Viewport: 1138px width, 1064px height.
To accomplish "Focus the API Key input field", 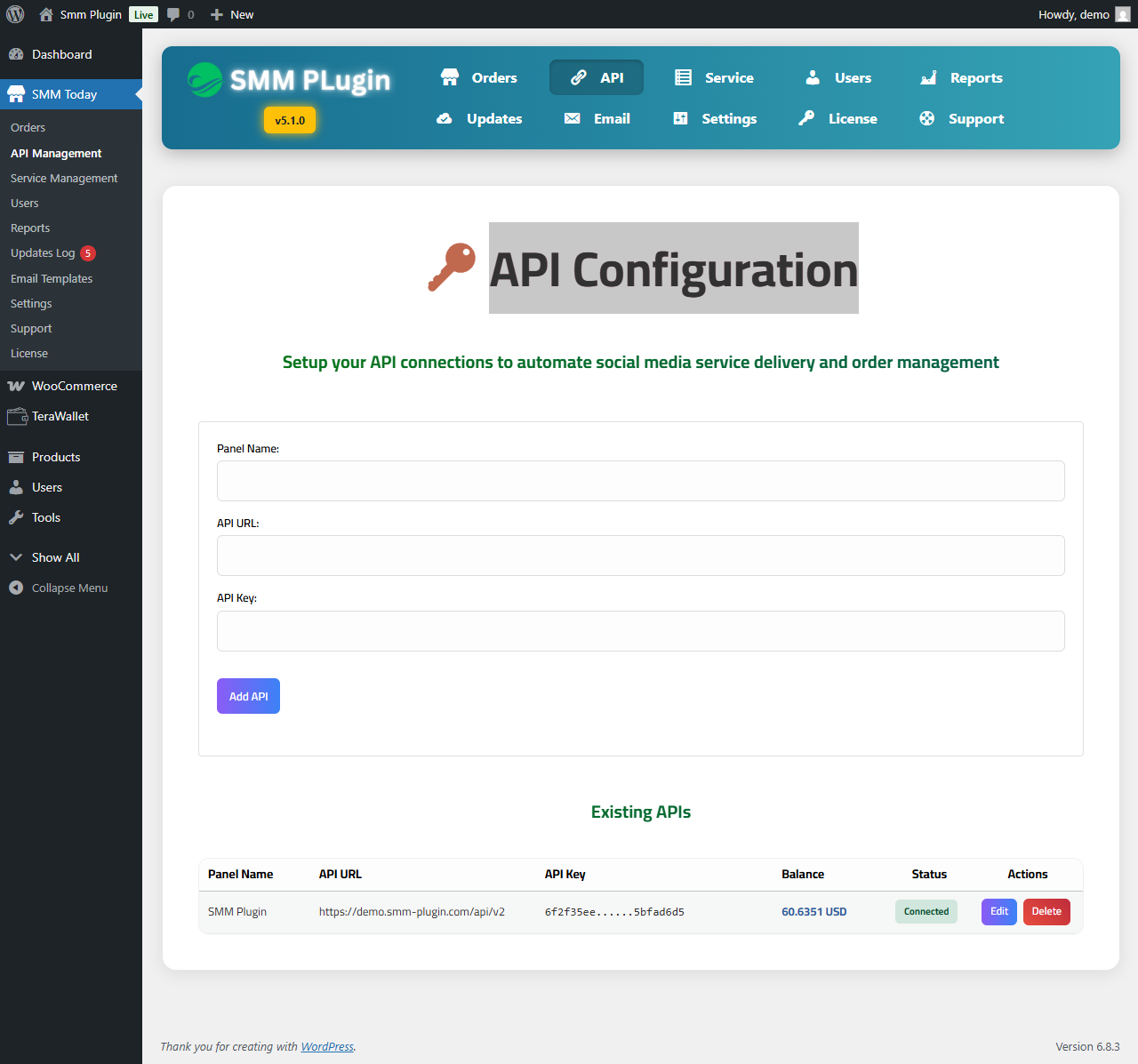I will 640,631.
